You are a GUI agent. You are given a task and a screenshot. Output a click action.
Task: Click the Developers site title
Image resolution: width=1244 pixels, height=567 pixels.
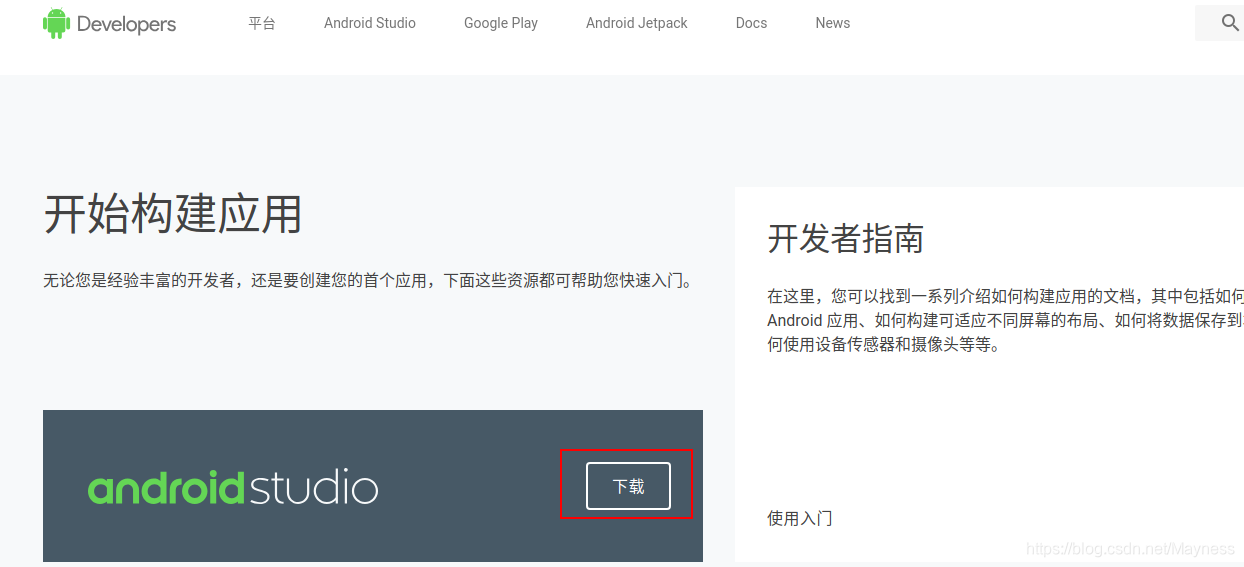click(126, 24)
